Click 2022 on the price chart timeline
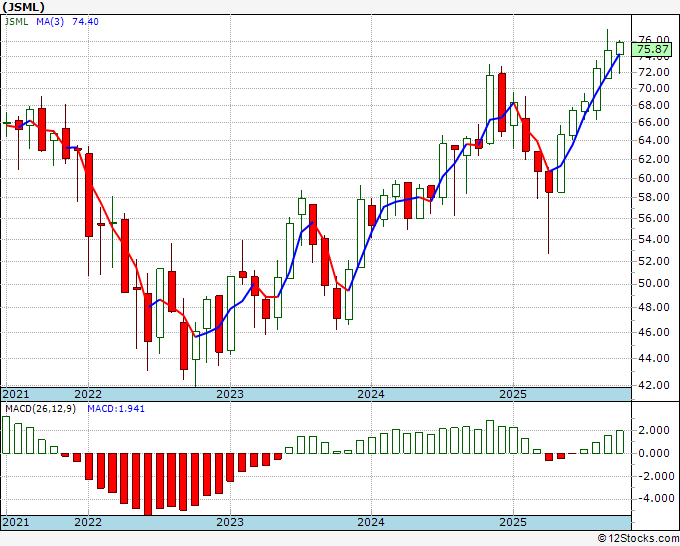Viewport: 680px width, 546px height. click(88, 394)
